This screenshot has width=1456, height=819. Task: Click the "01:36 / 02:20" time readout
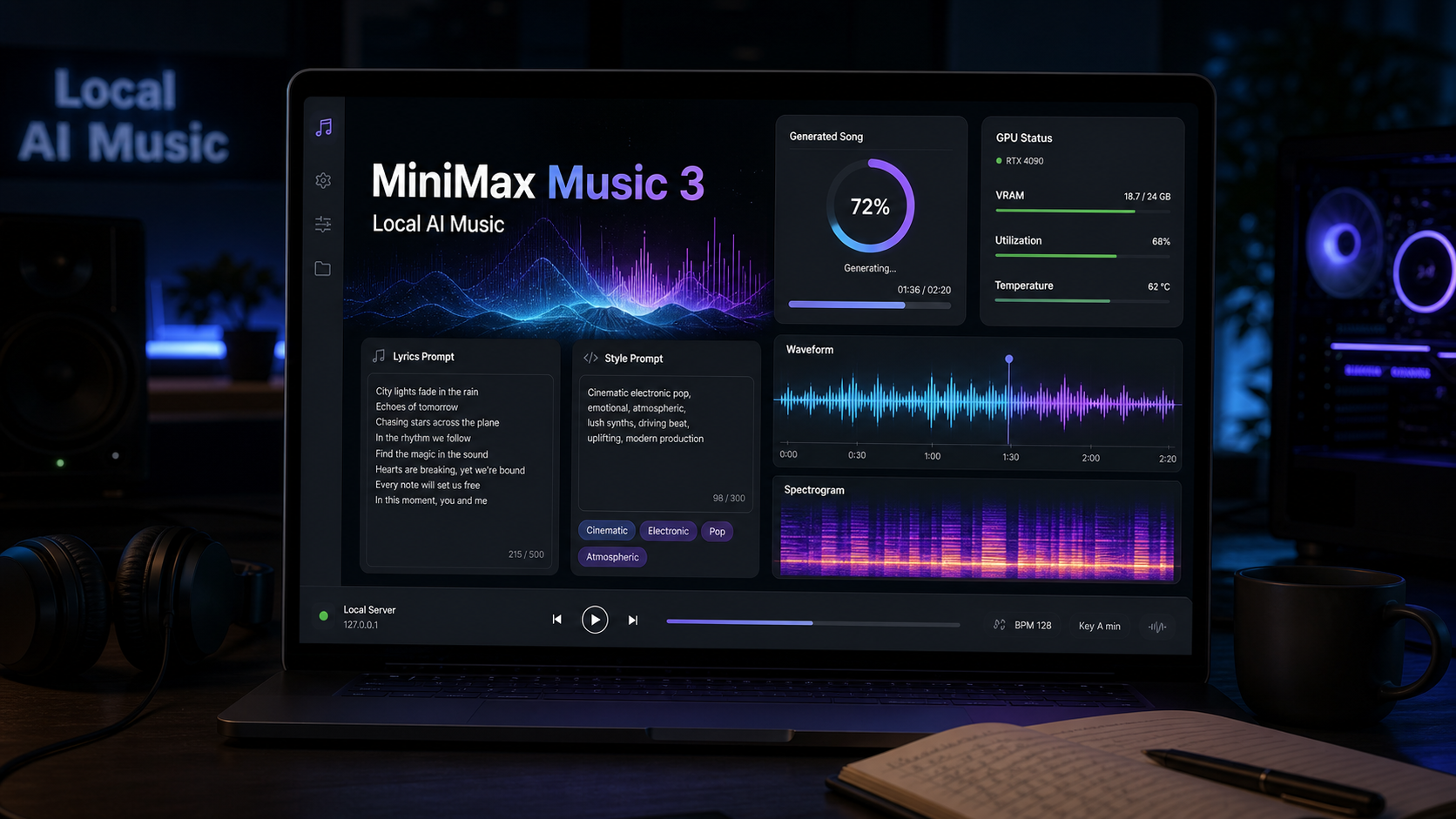(924, 290)
